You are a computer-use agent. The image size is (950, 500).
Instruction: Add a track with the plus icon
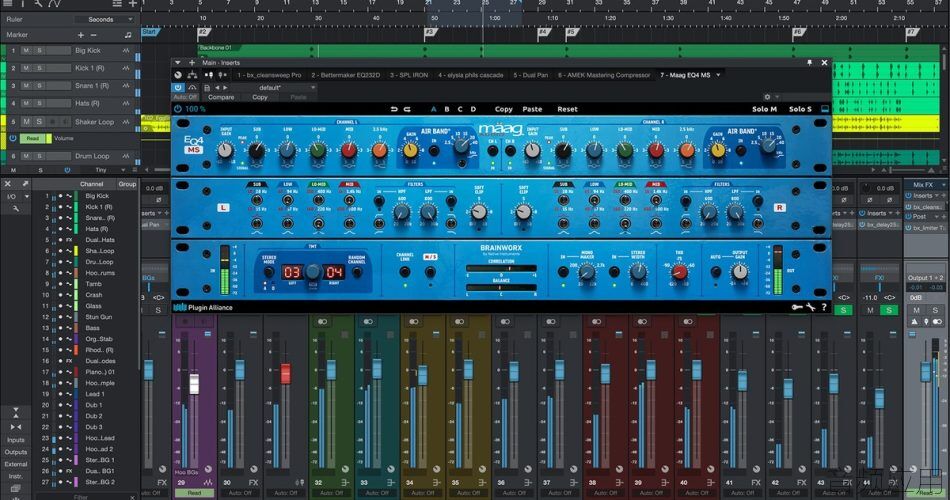coord(133,4)
